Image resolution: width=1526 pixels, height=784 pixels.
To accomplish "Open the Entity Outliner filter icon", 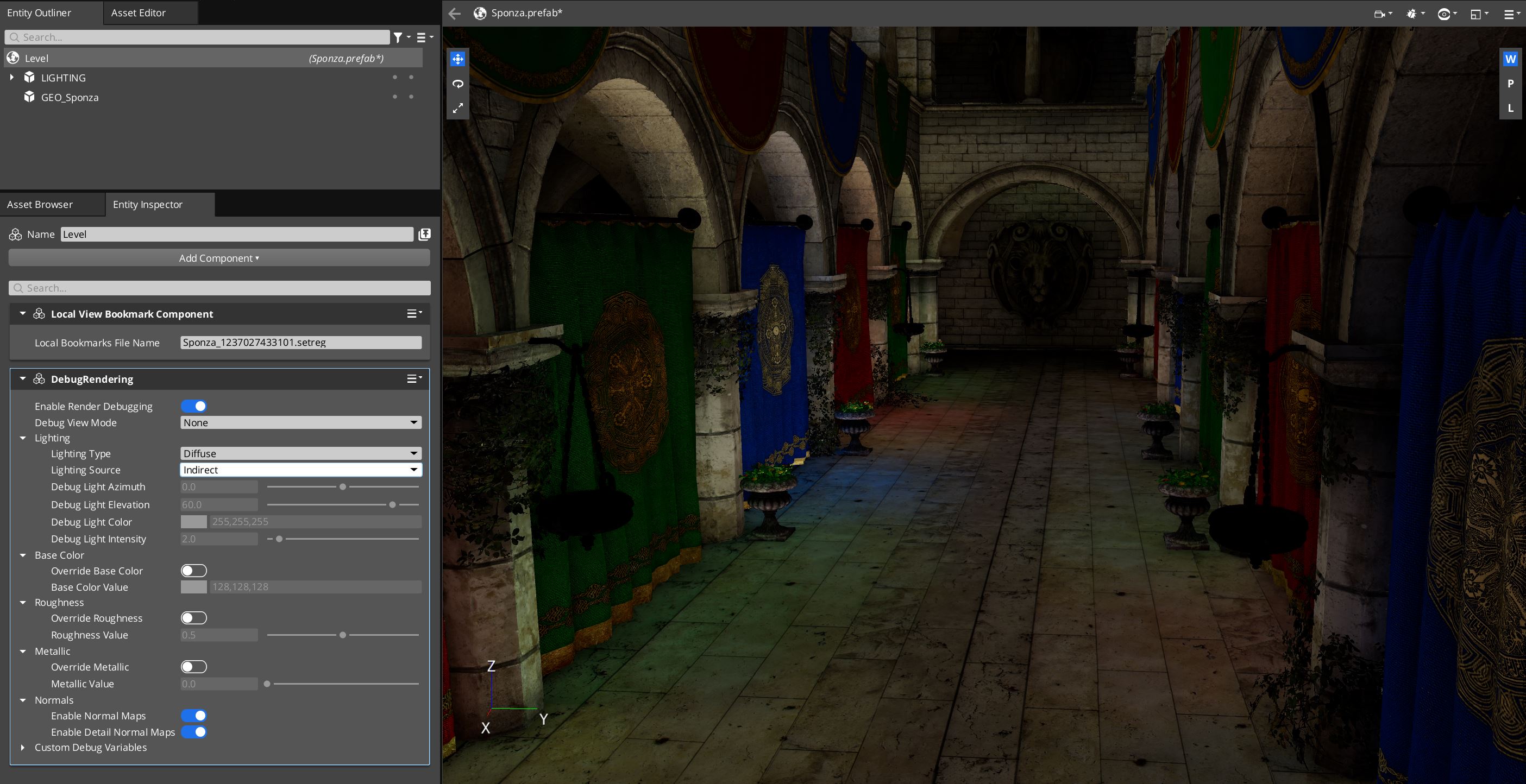I will click(x=399, y=37).
